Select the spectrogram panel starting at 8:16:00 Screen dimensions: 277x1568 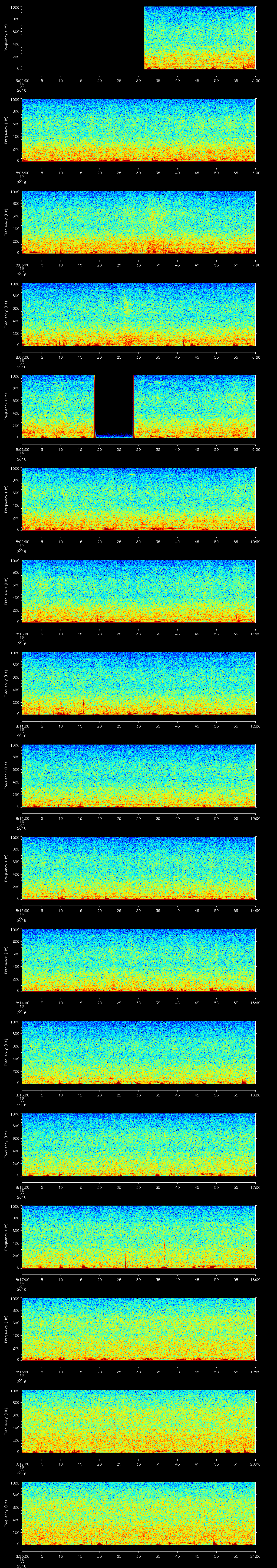pos(139,1144)
